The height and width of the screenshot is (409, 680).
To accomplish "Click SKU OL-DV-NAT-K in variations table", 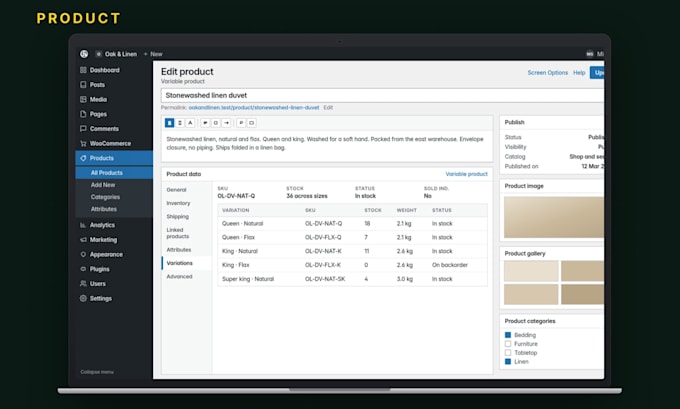I will coord(323,252).
